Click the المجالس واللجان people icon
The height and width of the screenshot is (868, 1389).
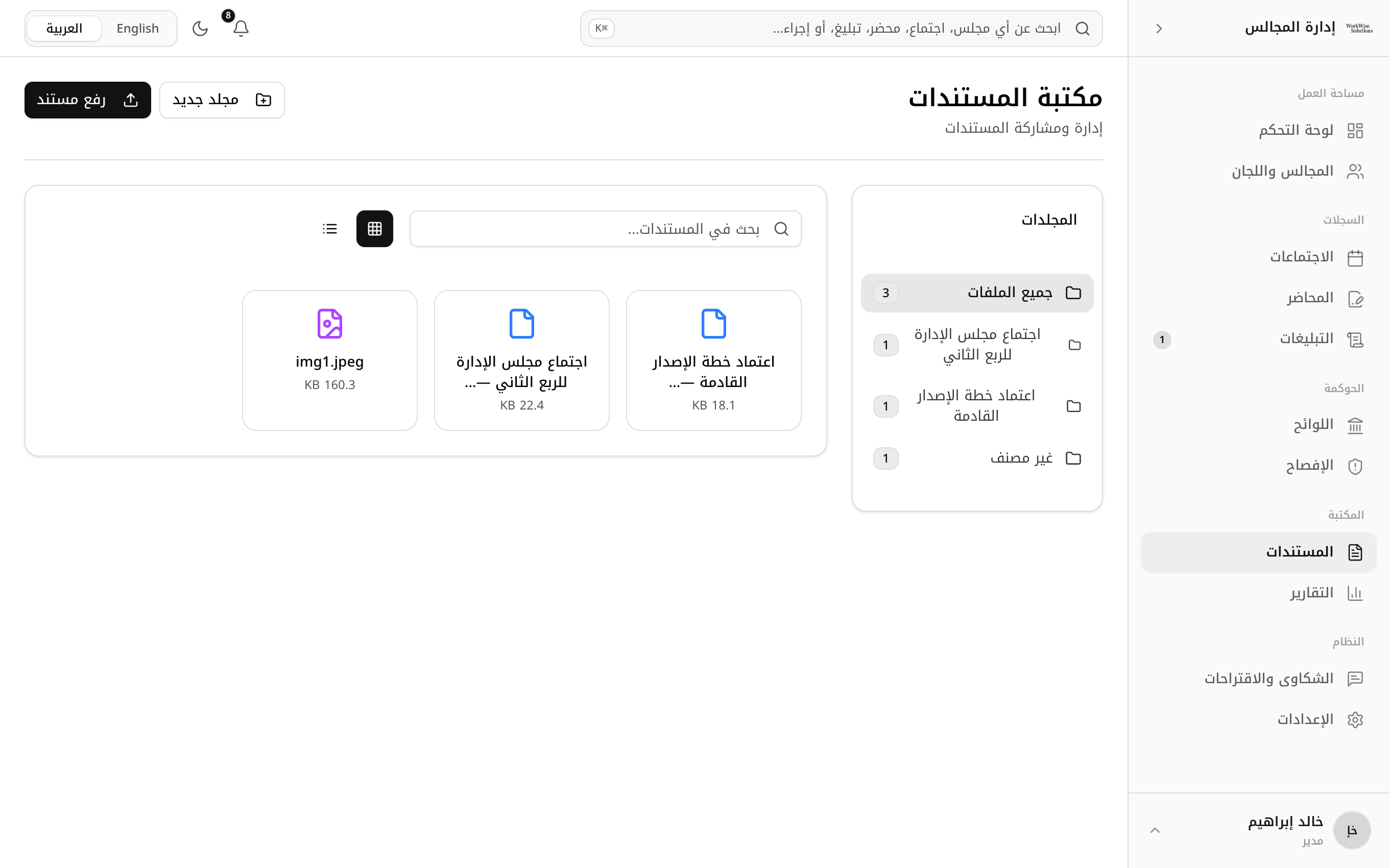pyautogui.click(x=1355, y=172)
